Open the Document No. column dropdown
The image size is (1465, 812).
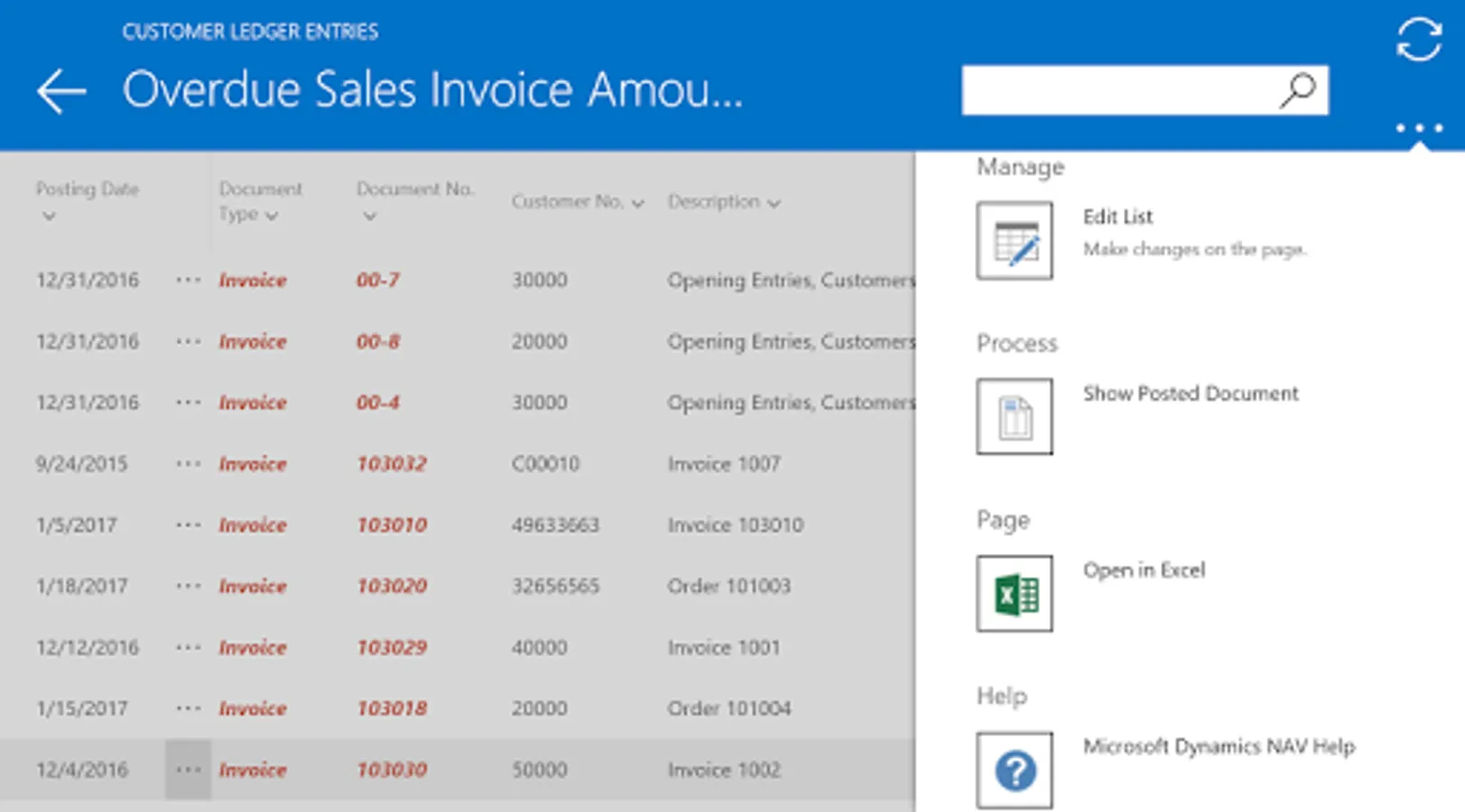(369, 217)
